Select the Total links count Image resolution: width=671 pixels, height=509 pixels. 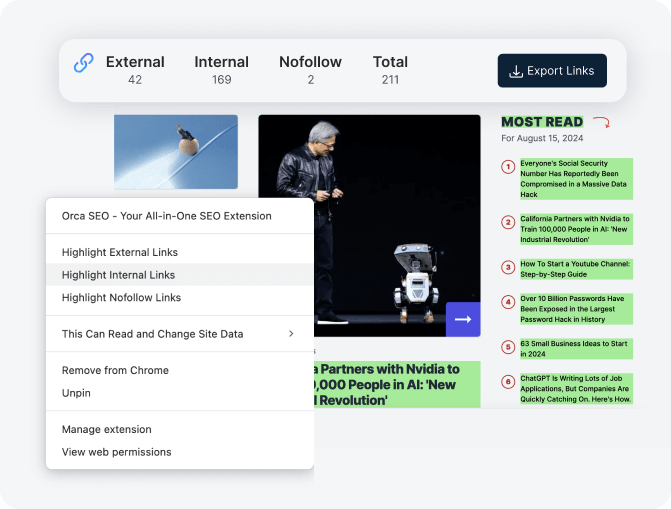[390, 80]
